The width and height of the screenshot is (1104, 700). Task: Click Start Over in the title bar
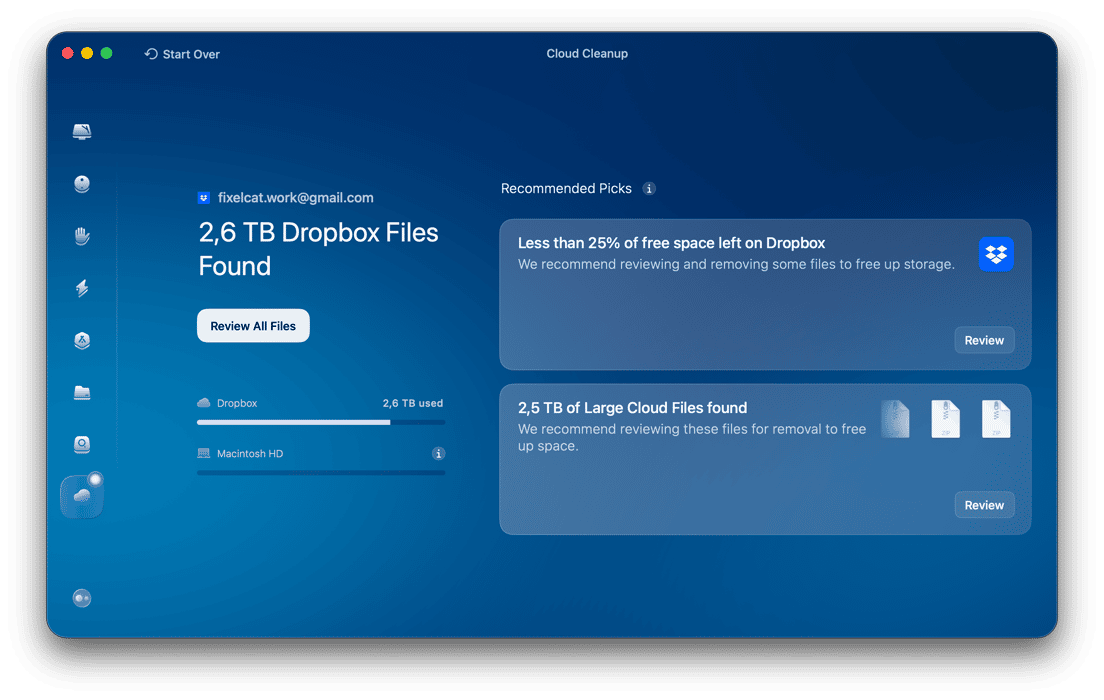pos(182,54)
